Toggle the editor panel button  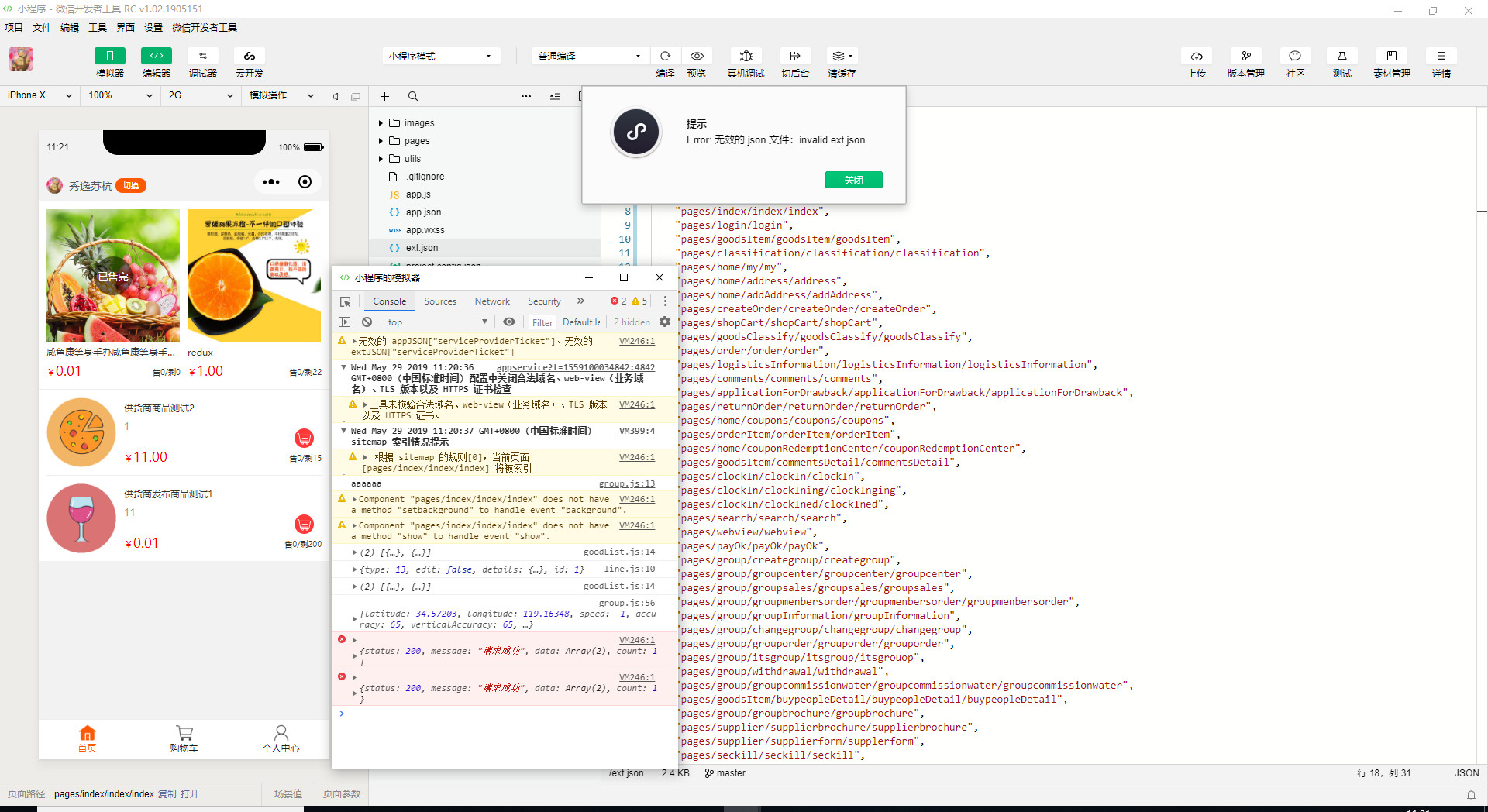(x=157, y=56)
